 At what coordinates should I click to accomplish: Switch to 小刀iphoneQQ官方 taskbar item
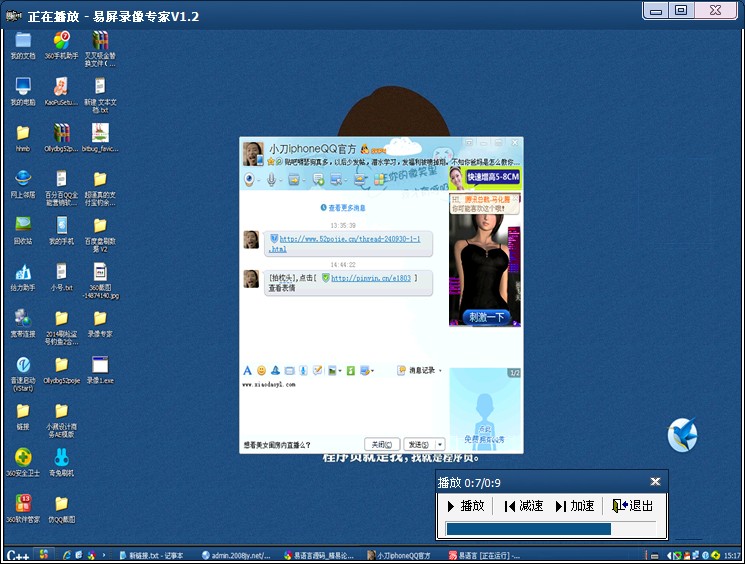tap(399, 555)
